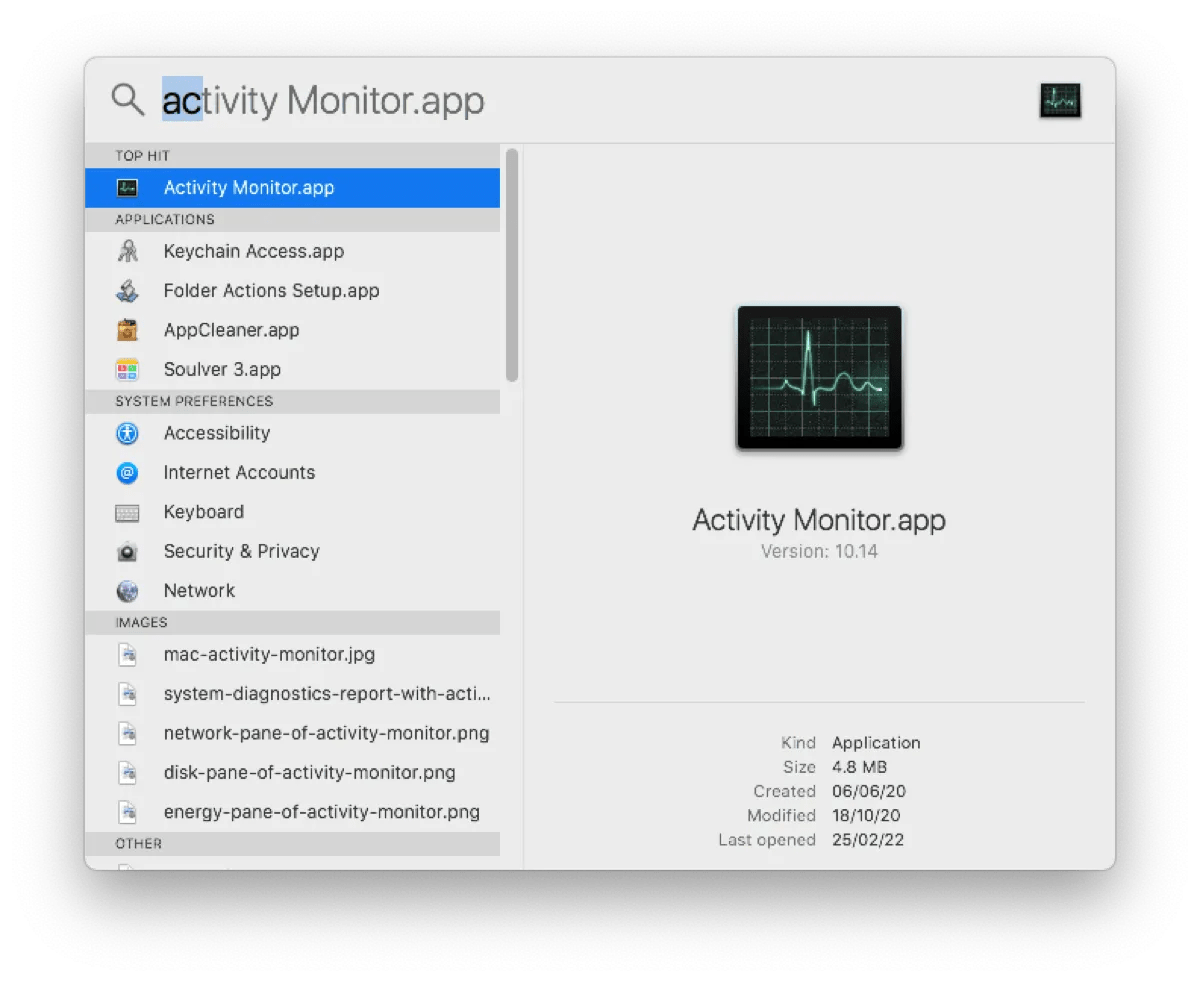
Task: Click the Security & Privacy lock icon
Action: click(127, 551)
